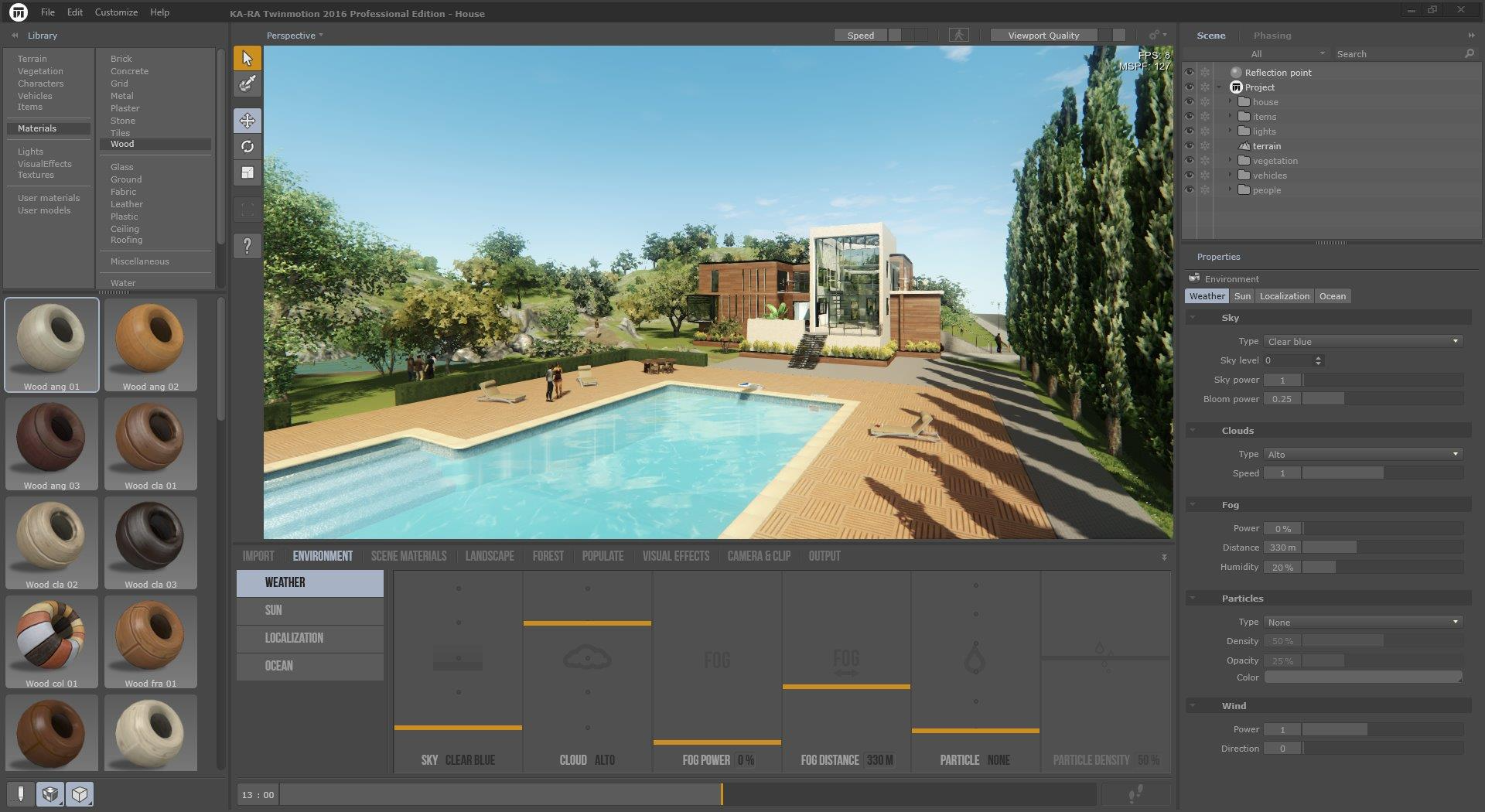Switch to the Landscape tab
Image resolution: width=1485 pixels, height=812 pixels.
pos(489,556)
